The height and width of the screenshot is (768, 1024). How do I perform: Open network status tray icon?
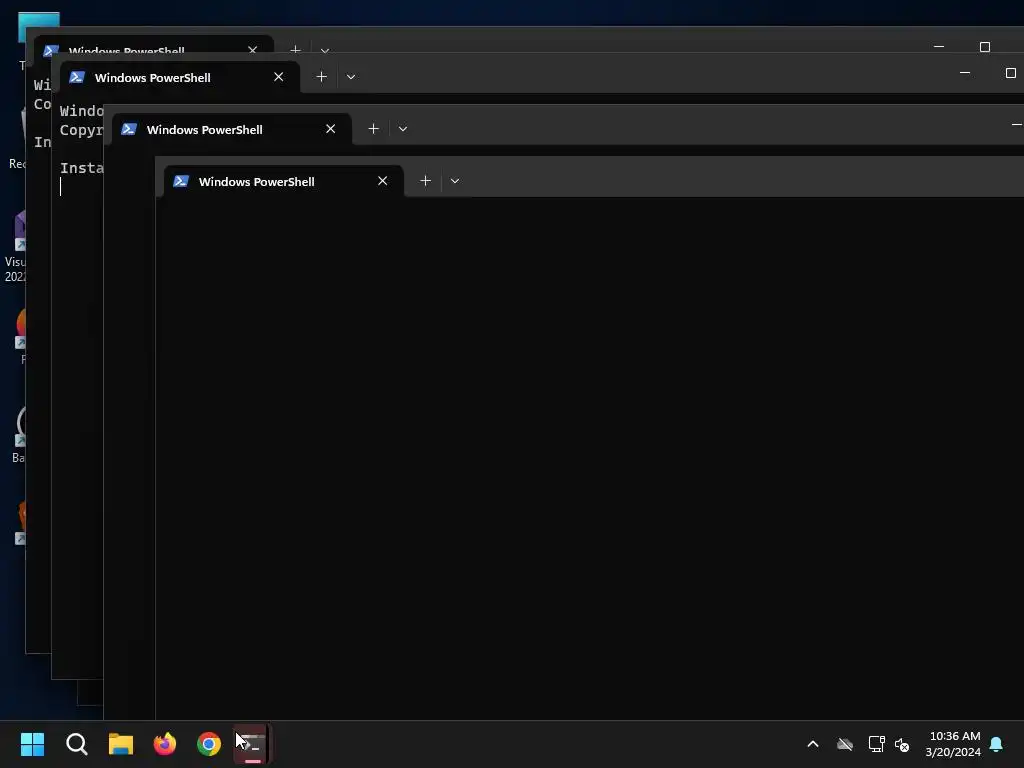[x=876, y=744]
